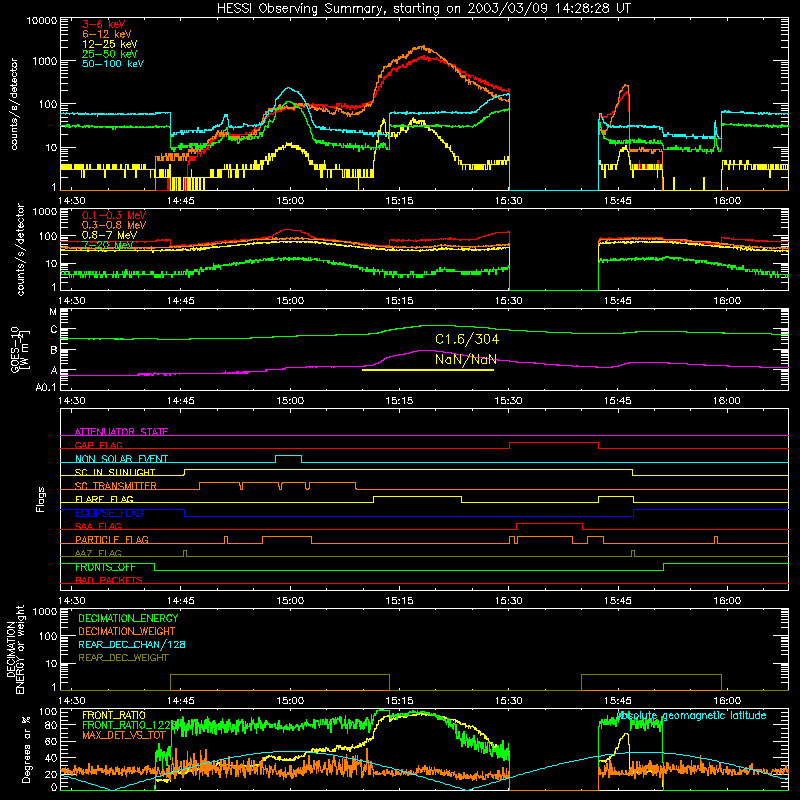
Task: Select the GAP_FLAG label
Action: (99, 445)
